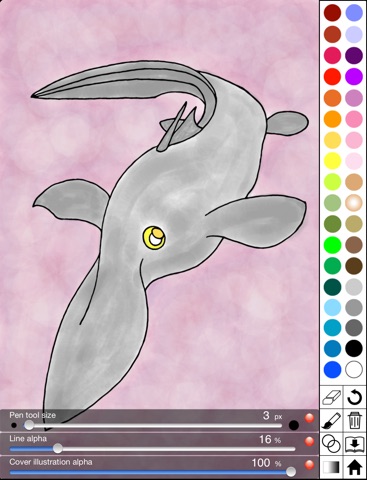The height and width of the screenshot is (480, 367).
Task: Choose the bright green color swatch
Action: [x=332, y=245]
